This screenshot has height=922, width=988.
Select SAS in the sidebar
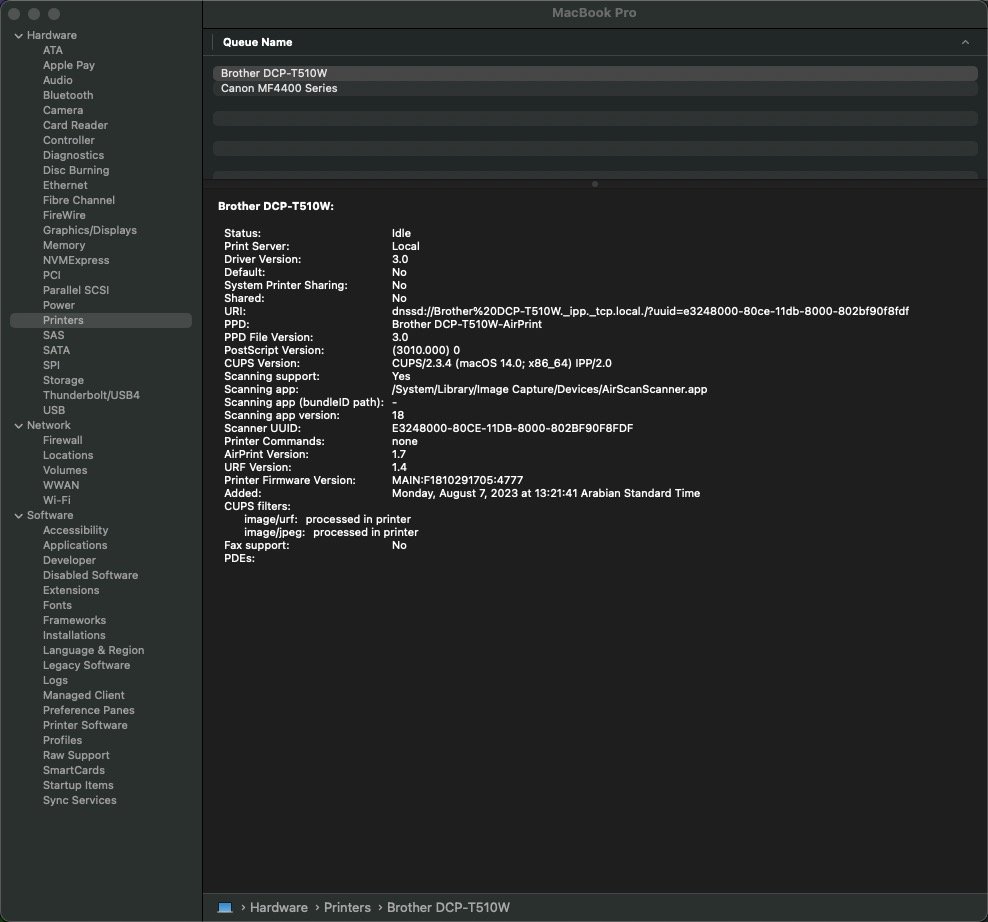54,335
